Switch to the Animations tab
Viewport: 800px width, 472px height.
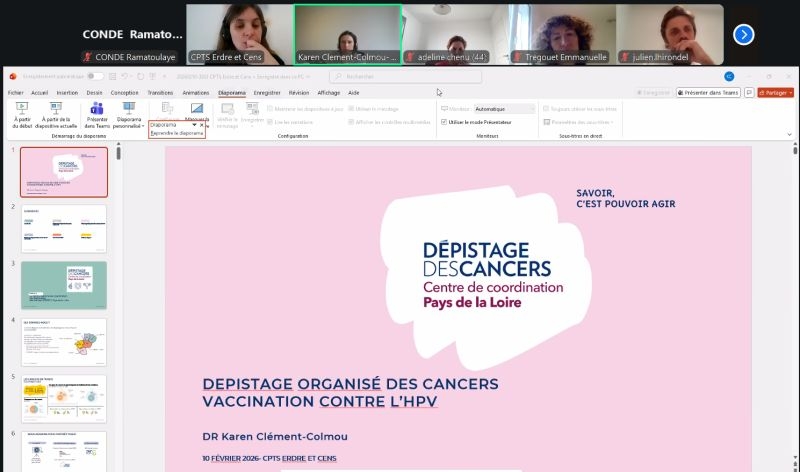[196, 93]
